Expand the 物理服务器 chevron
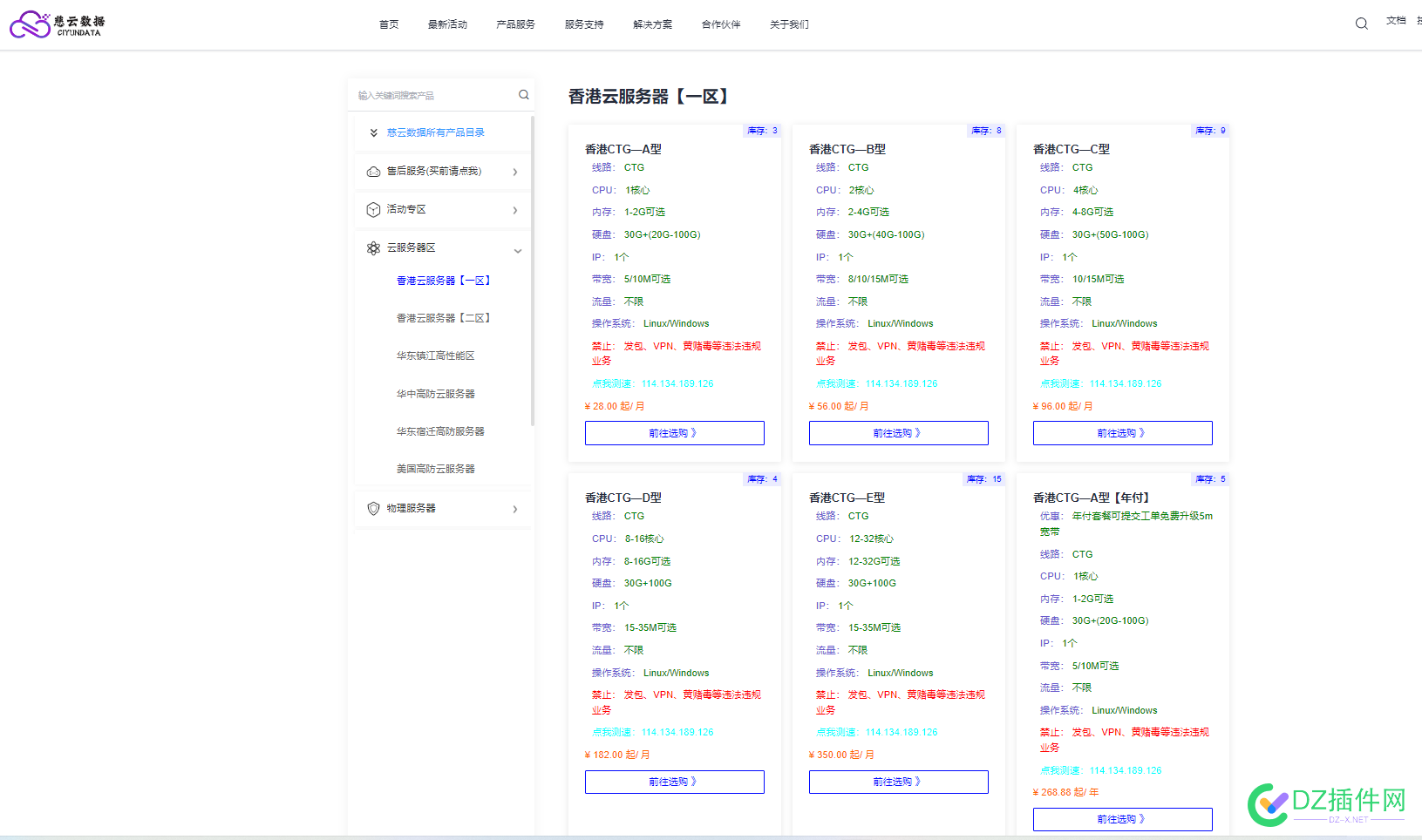The height and width of the screenshot is (840, 1422). (515, 509)
